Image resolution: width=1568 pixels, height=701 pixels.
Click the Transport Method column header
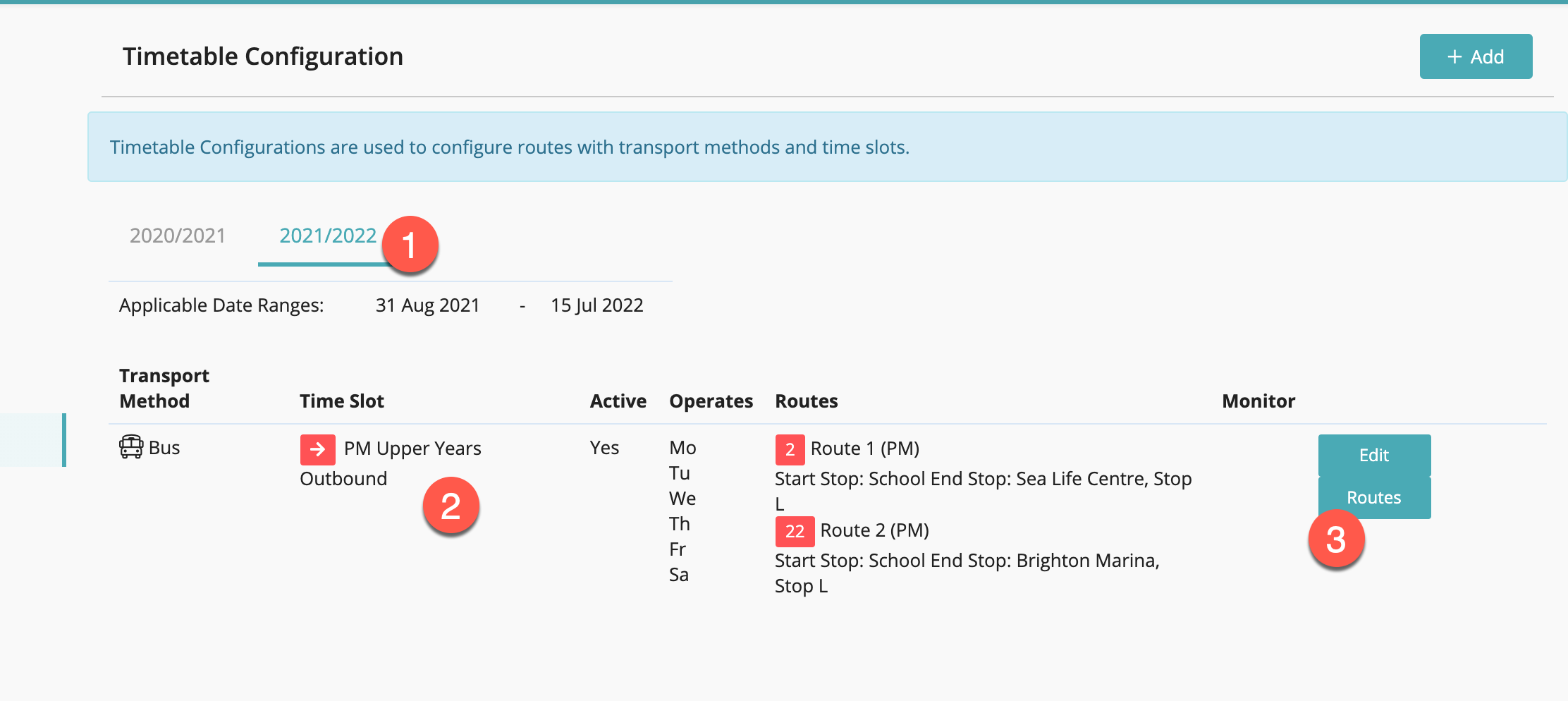click(164, 389)
